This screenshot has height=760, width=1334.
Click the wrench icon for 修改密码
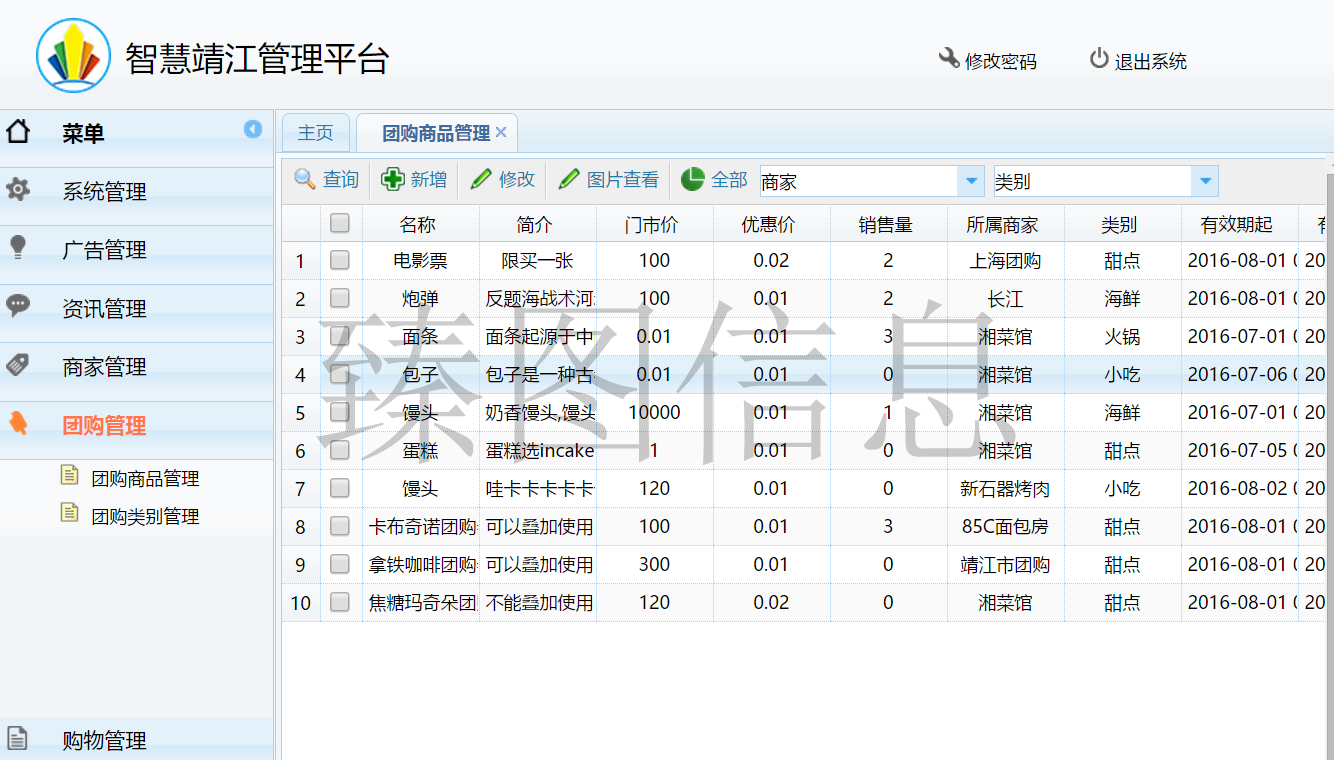[949, 59]
